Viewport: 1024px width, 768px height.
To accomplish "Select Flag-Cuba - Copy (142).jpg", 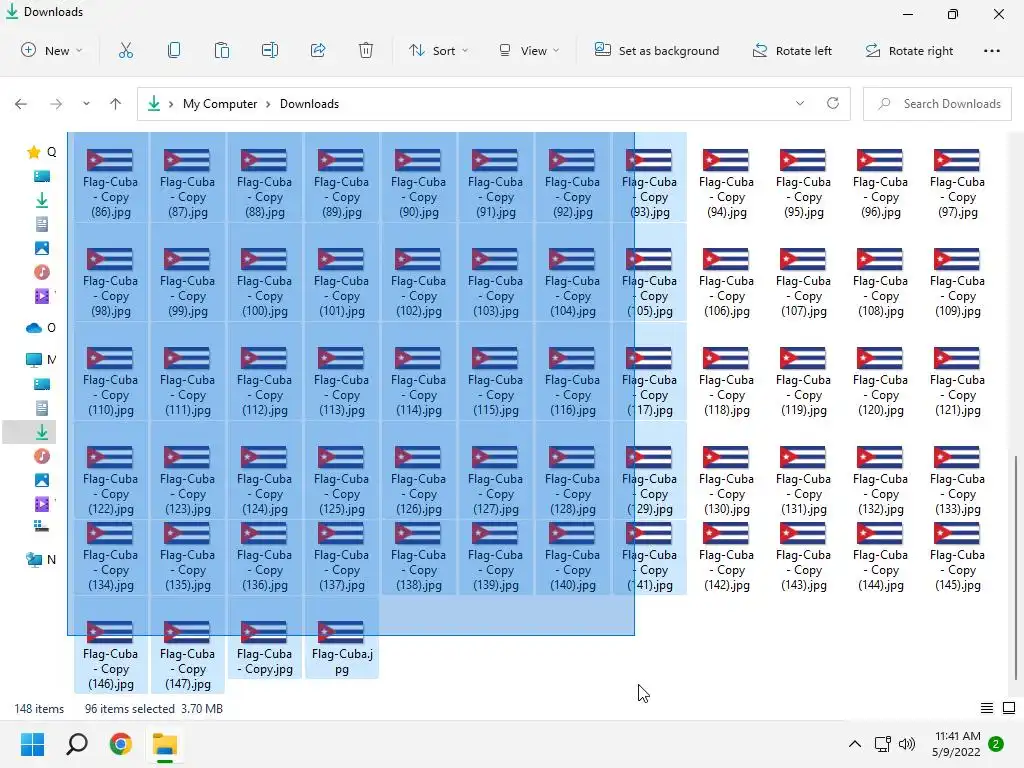I will 726,557.
